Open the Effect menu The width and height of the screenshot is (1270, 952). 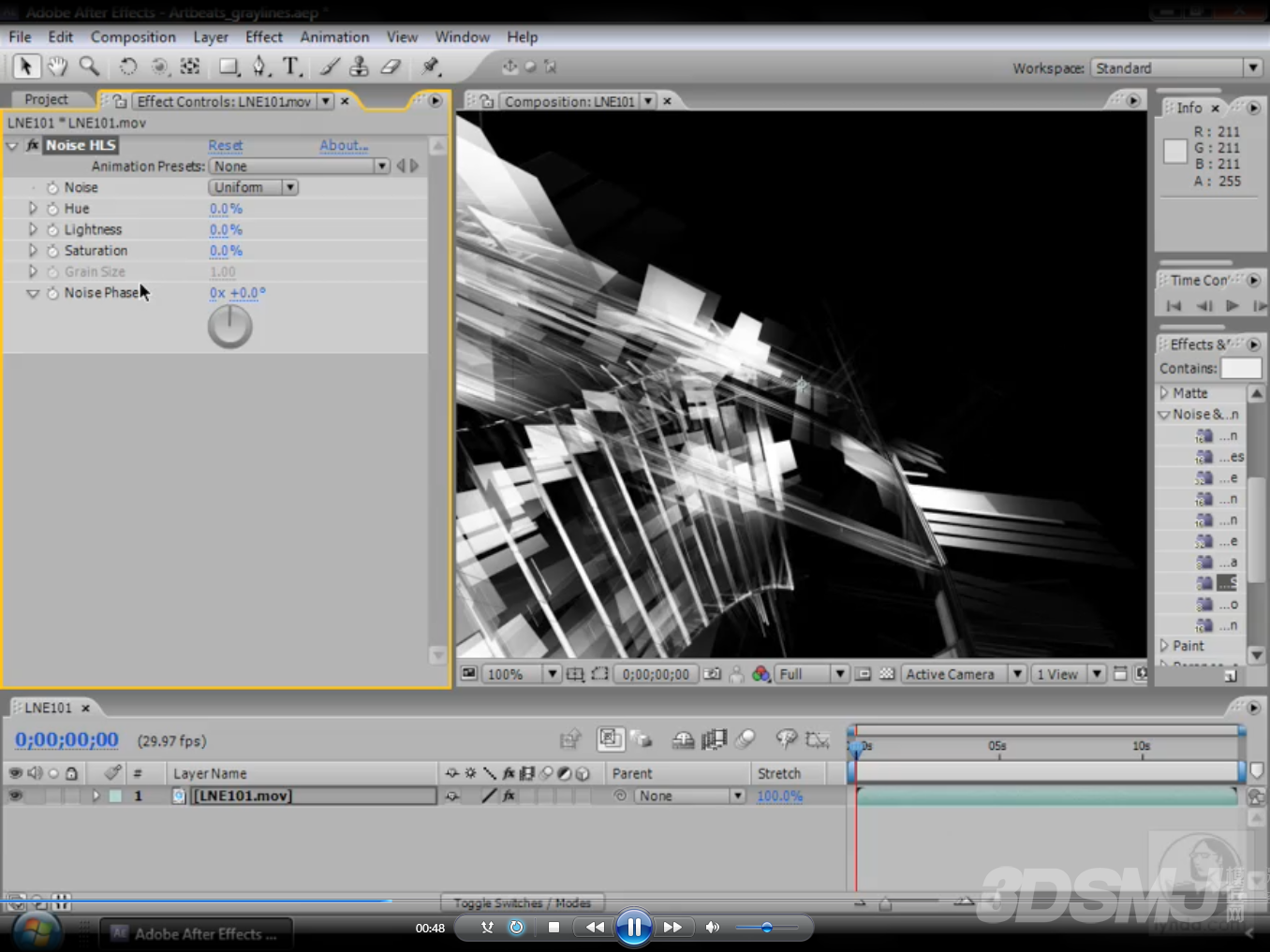(263, 37)
